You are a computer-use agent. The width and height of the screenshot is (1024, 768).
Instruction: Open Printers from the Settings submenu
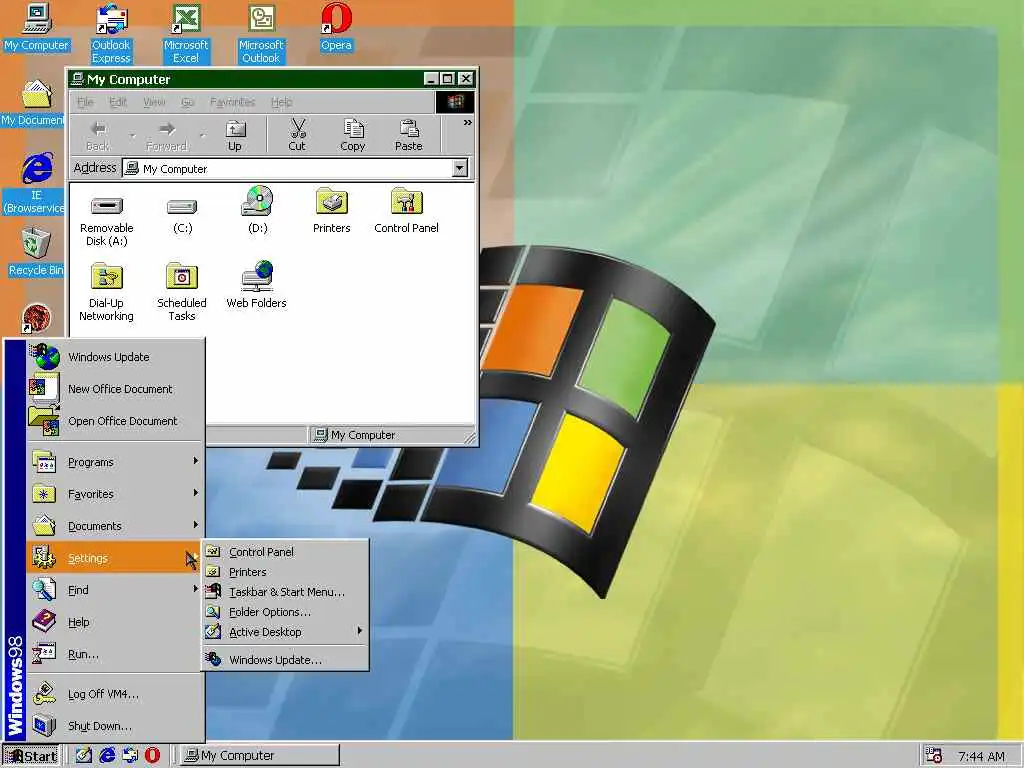point(285,572)
